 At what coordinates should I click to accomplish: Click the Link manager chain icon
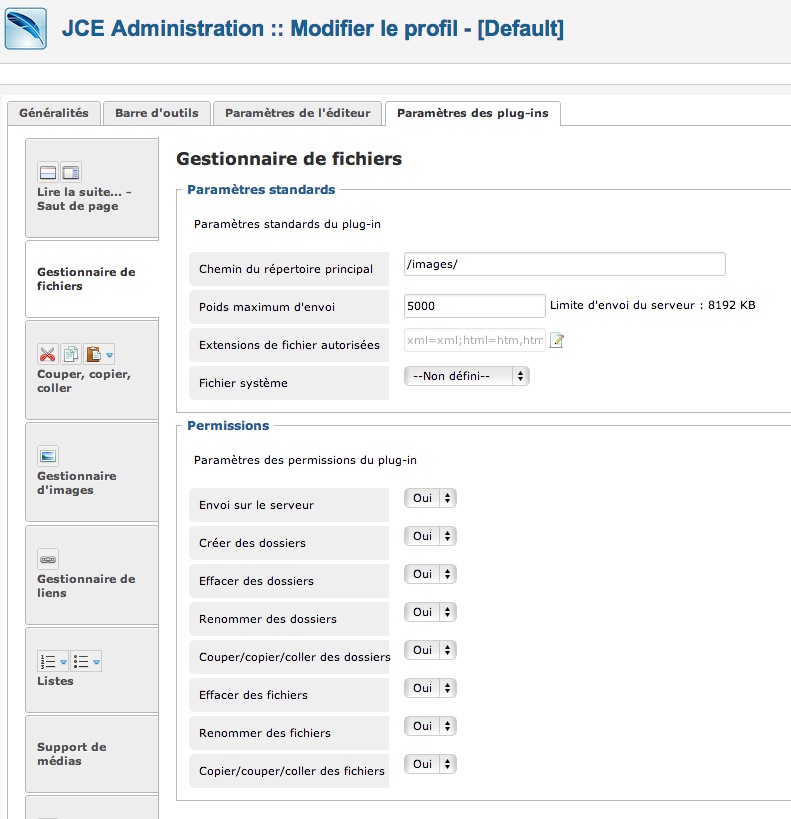point(48,559)
